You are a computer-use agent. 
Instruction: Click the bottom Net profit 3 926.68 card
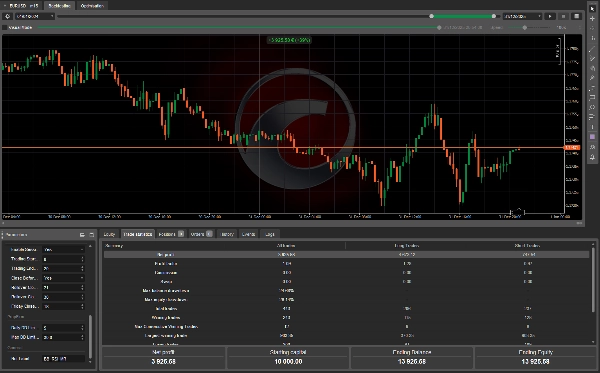[x=163, y=357]
